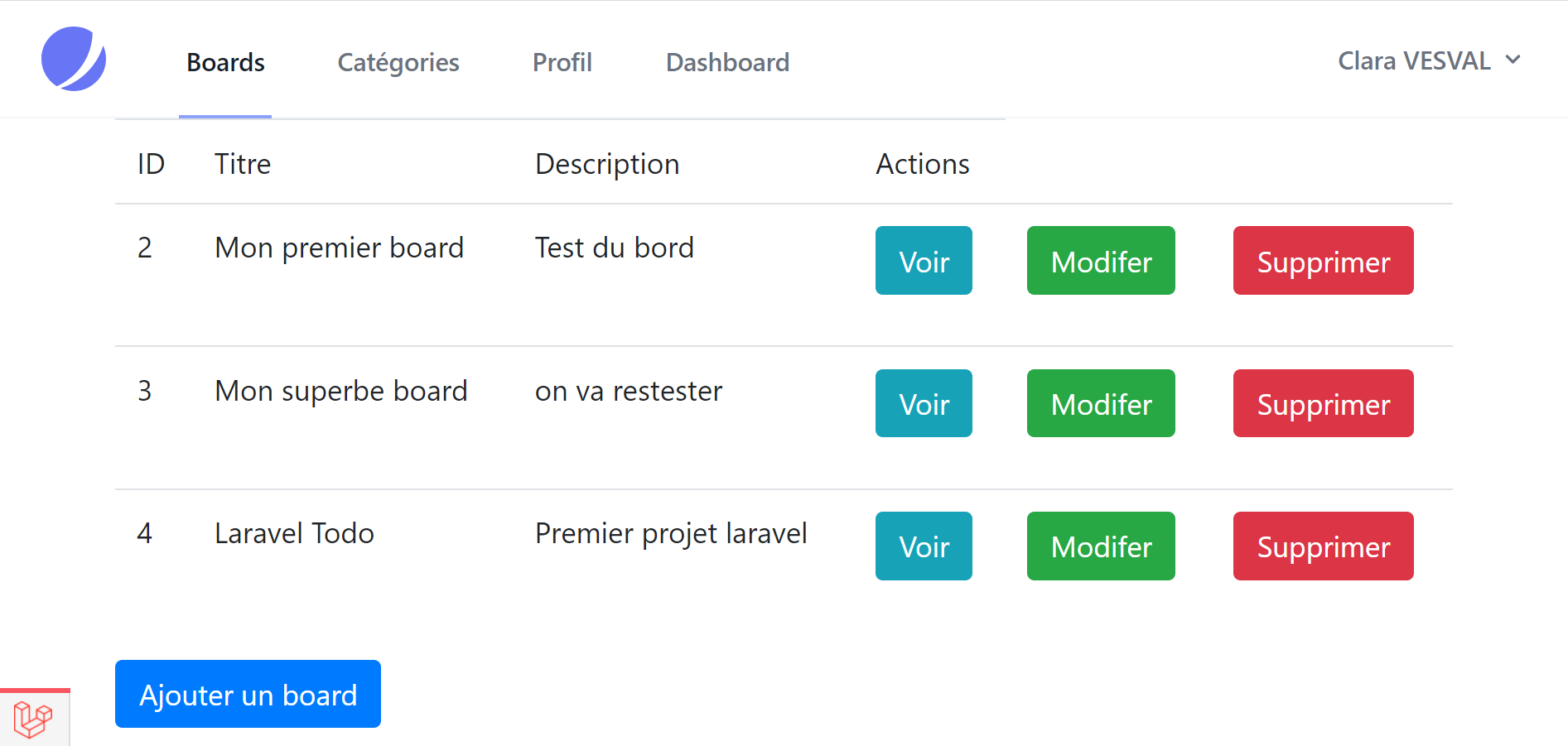Click the chevron next to Clara VESVAL
This screenshot has width=1568, height=746.
click(x=1513, y=60)
